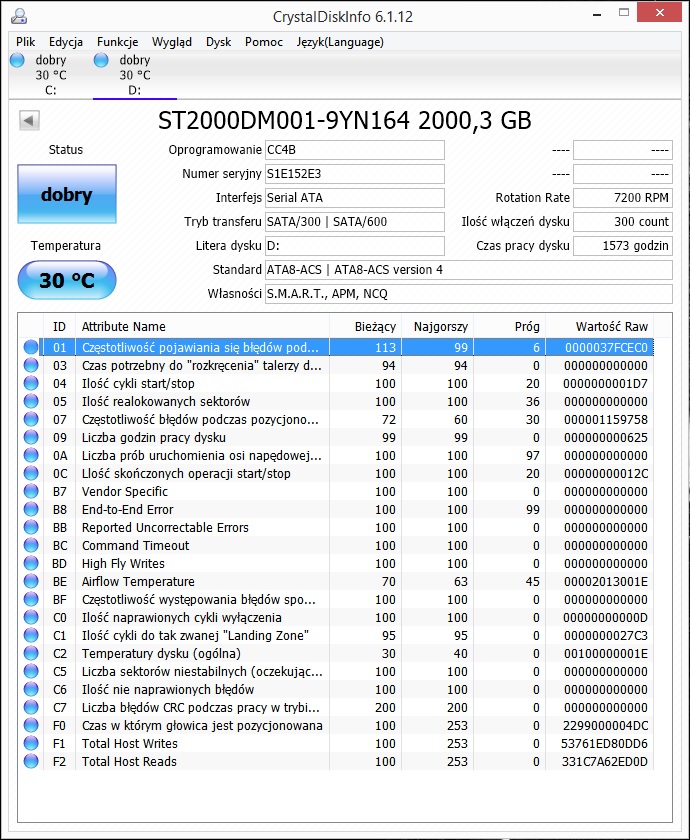Click the status orb for attribute C2
Image resolution: width=690 pixels, height=840 pixels.
click(x=31, y=654)
